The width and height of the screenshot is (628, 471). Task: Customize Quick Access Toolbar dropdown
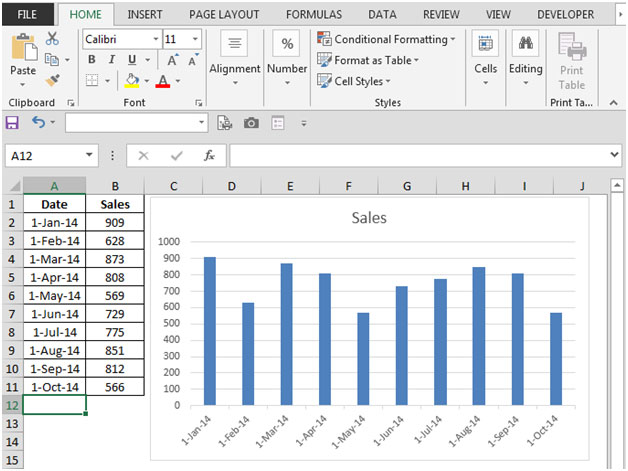pyautogui.click(x=304, y=123)
